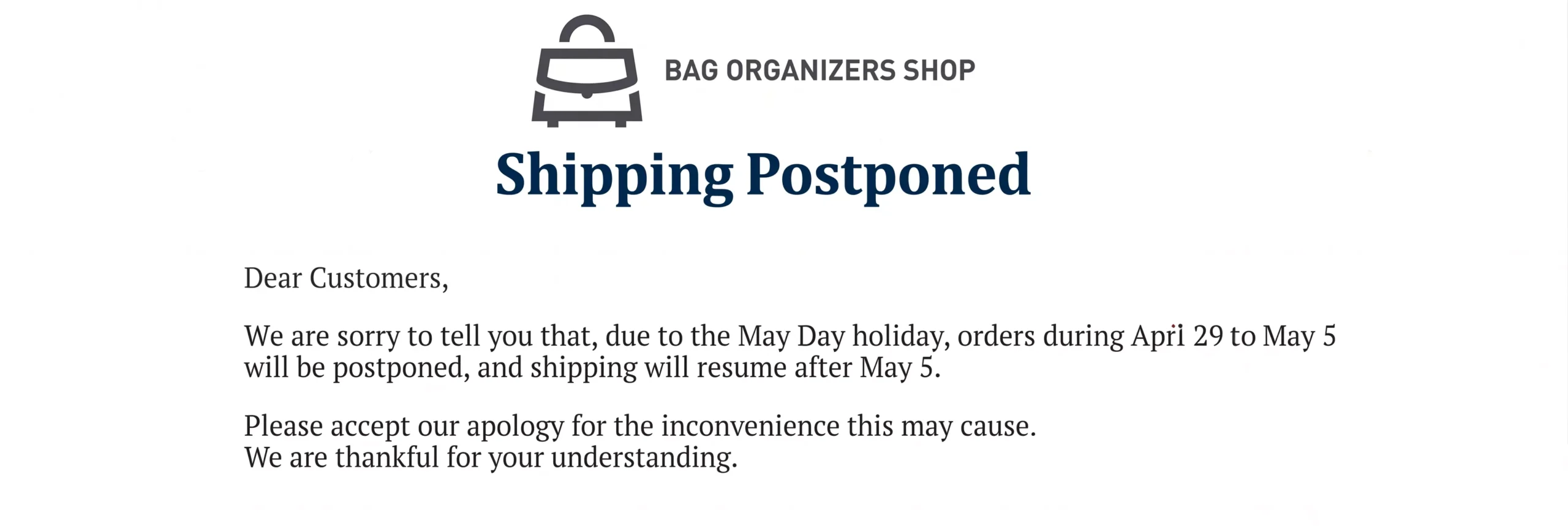Click the handle of the bag logo
This screenshot has width=1568, height=526.
587,25
